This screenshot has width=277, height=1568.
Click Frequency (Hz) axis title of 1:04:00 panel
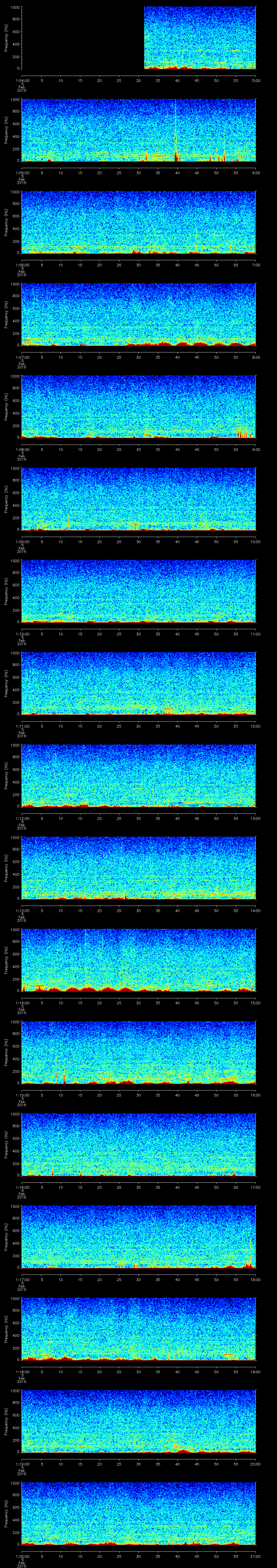pos(6,38)
